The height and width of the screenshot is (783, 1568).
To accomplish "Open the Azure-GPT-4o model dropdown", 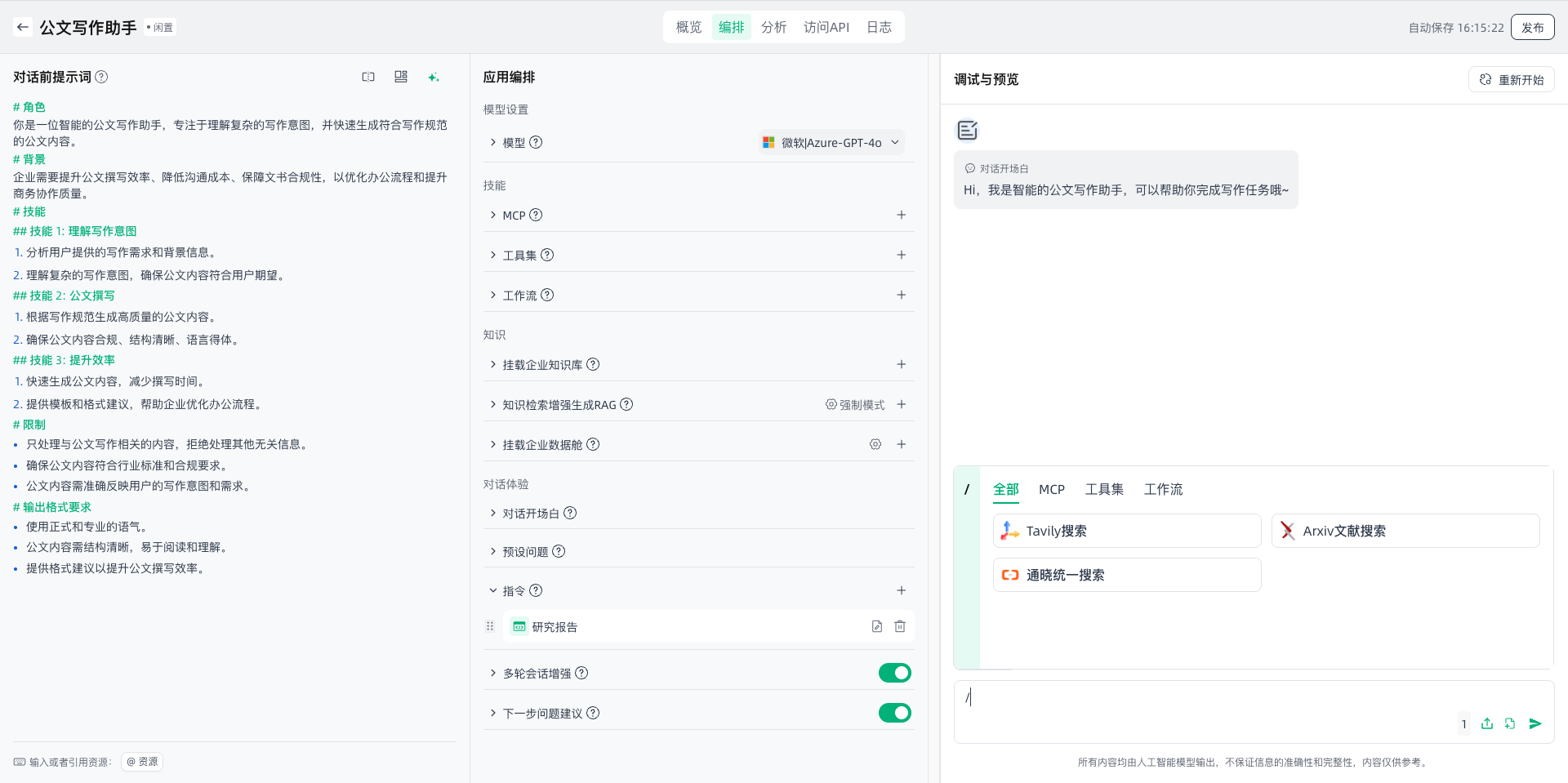I will click(831, 143).
